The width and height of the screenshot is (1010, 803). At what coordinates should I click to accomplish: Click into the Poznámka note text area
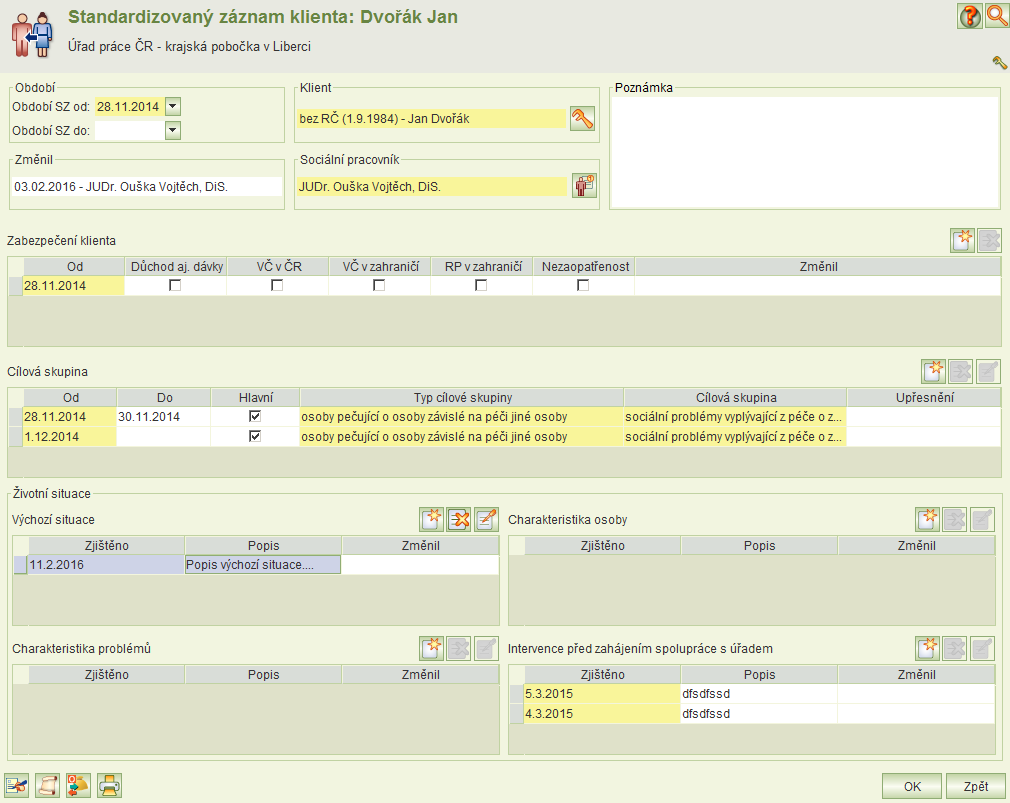(x=805, y=152)
